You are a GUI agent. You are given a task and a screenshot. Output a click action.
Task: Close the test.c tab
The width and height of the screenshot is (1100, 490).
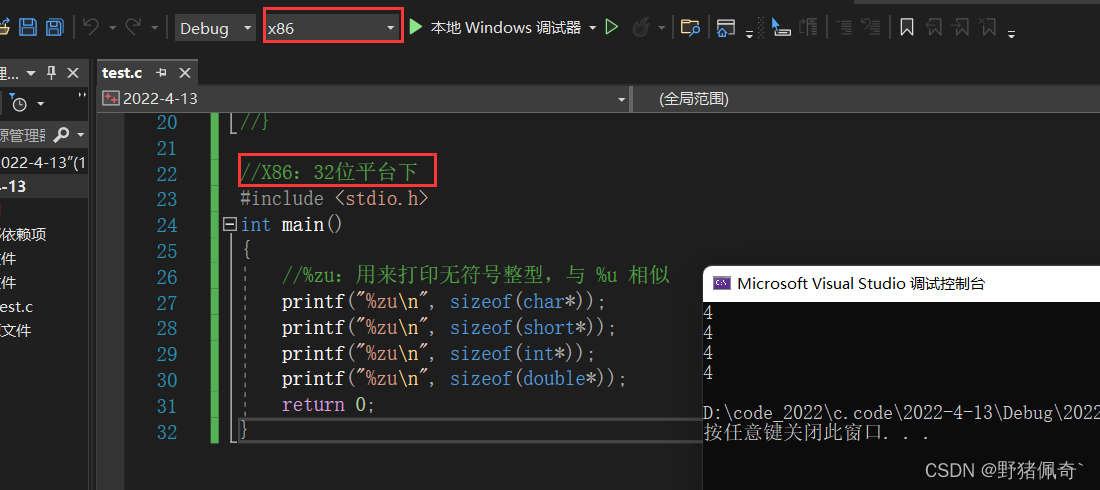(185, 73)
